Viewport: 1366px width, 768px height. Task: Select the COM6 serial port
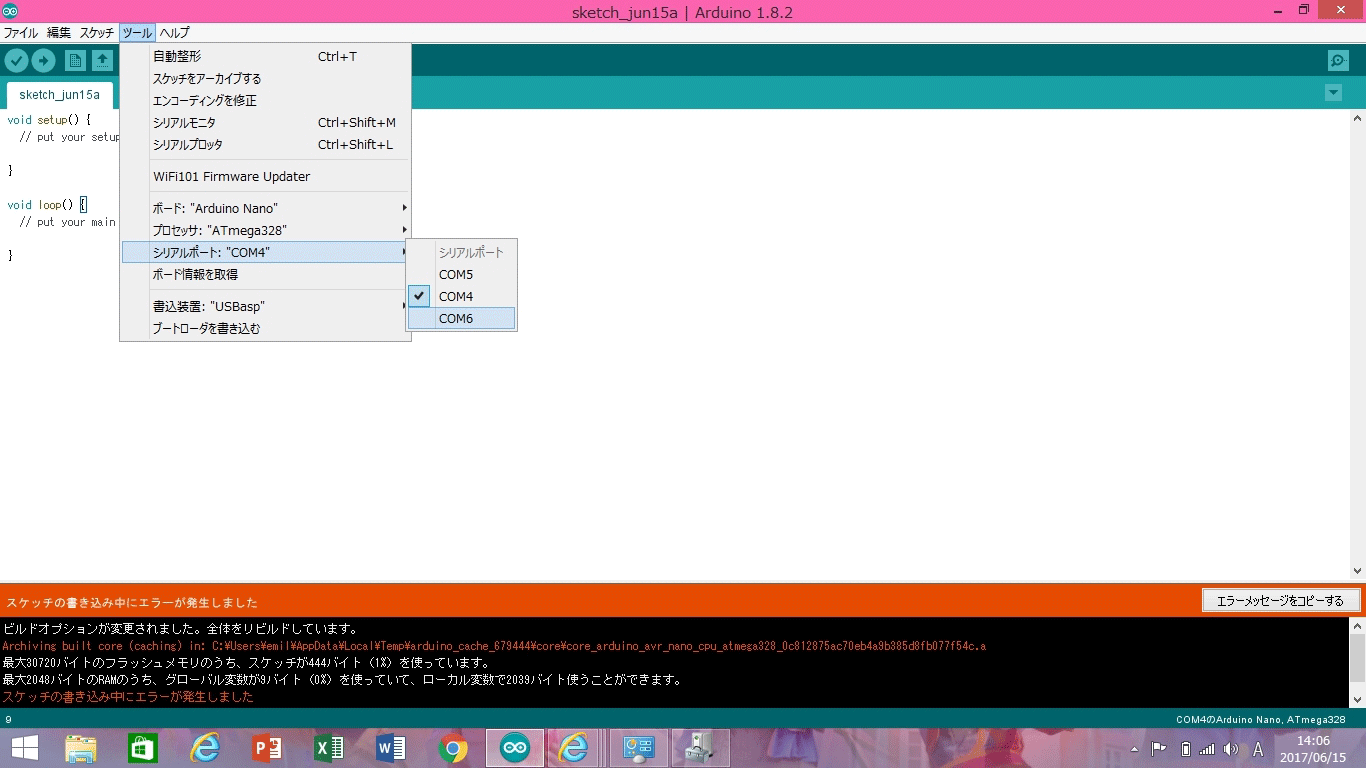tap(461, 319)
